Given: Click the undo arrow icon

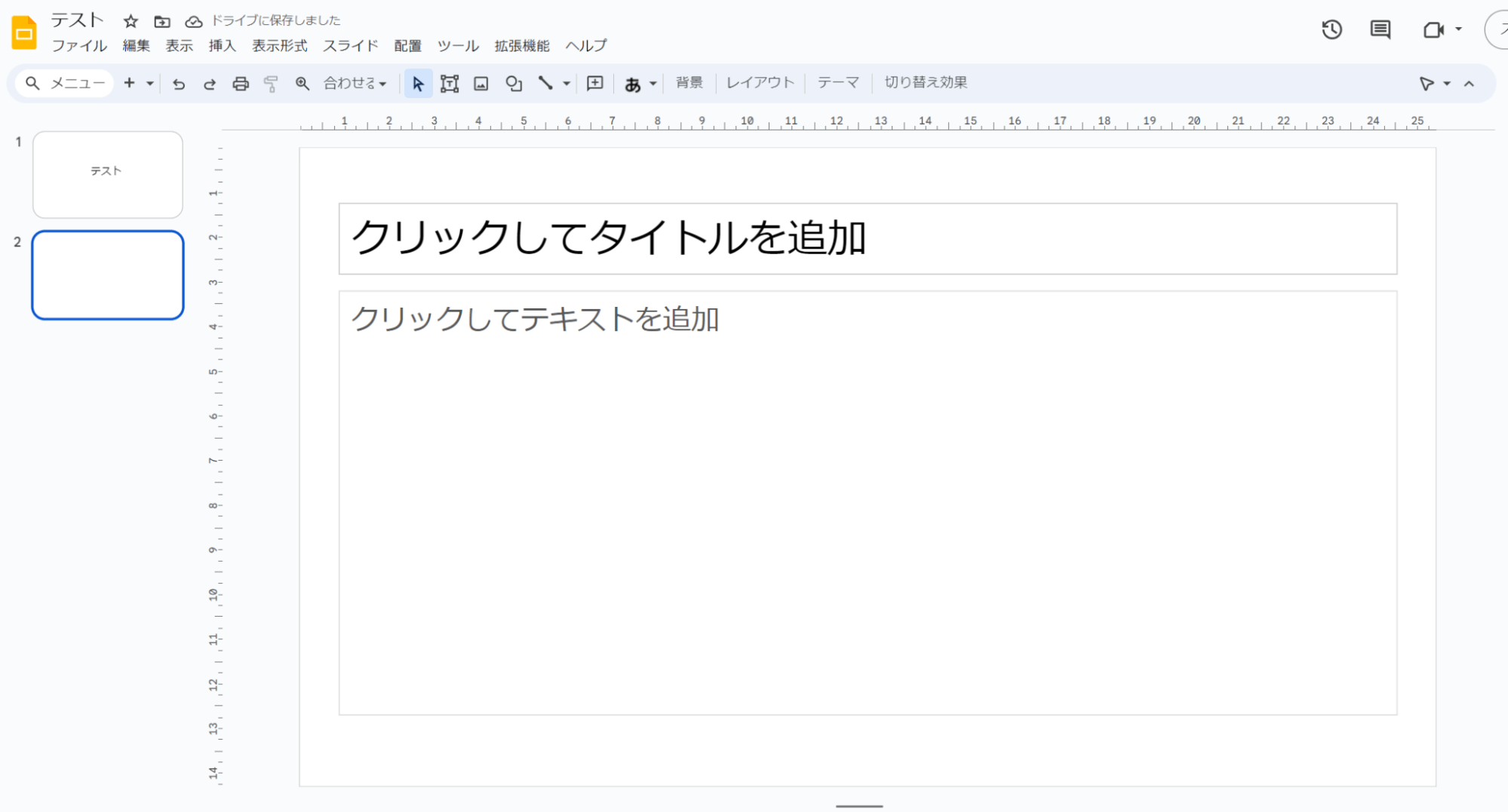Looking at the screenshot, I should point(179,84).
